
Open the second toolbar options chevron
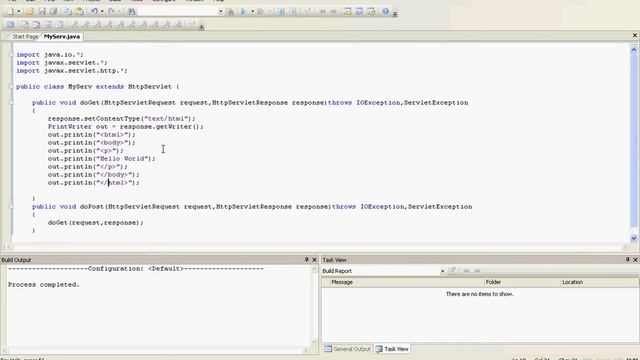tap(202, 27)
